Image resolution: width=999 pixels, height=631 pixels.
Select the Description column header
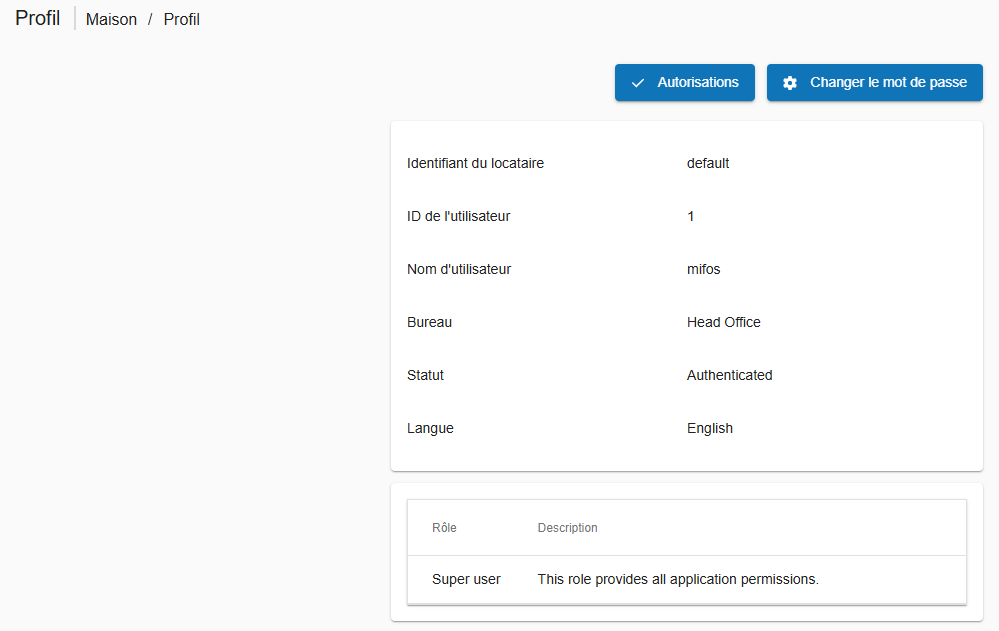click(567, 528)
